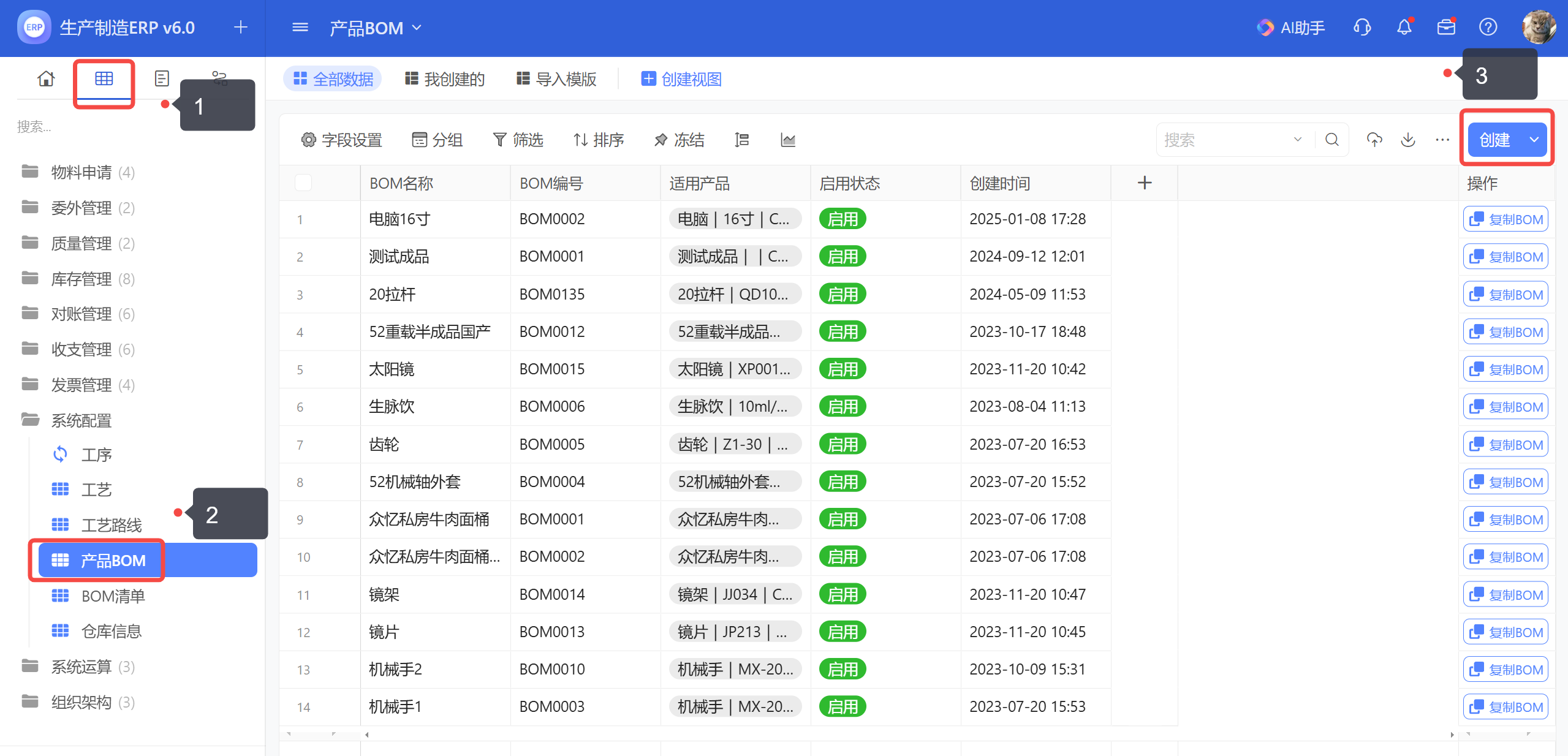Open the chart statistics icon
Image resolution: width=1568 pixels, height=756 pixels.
[788, 140]
